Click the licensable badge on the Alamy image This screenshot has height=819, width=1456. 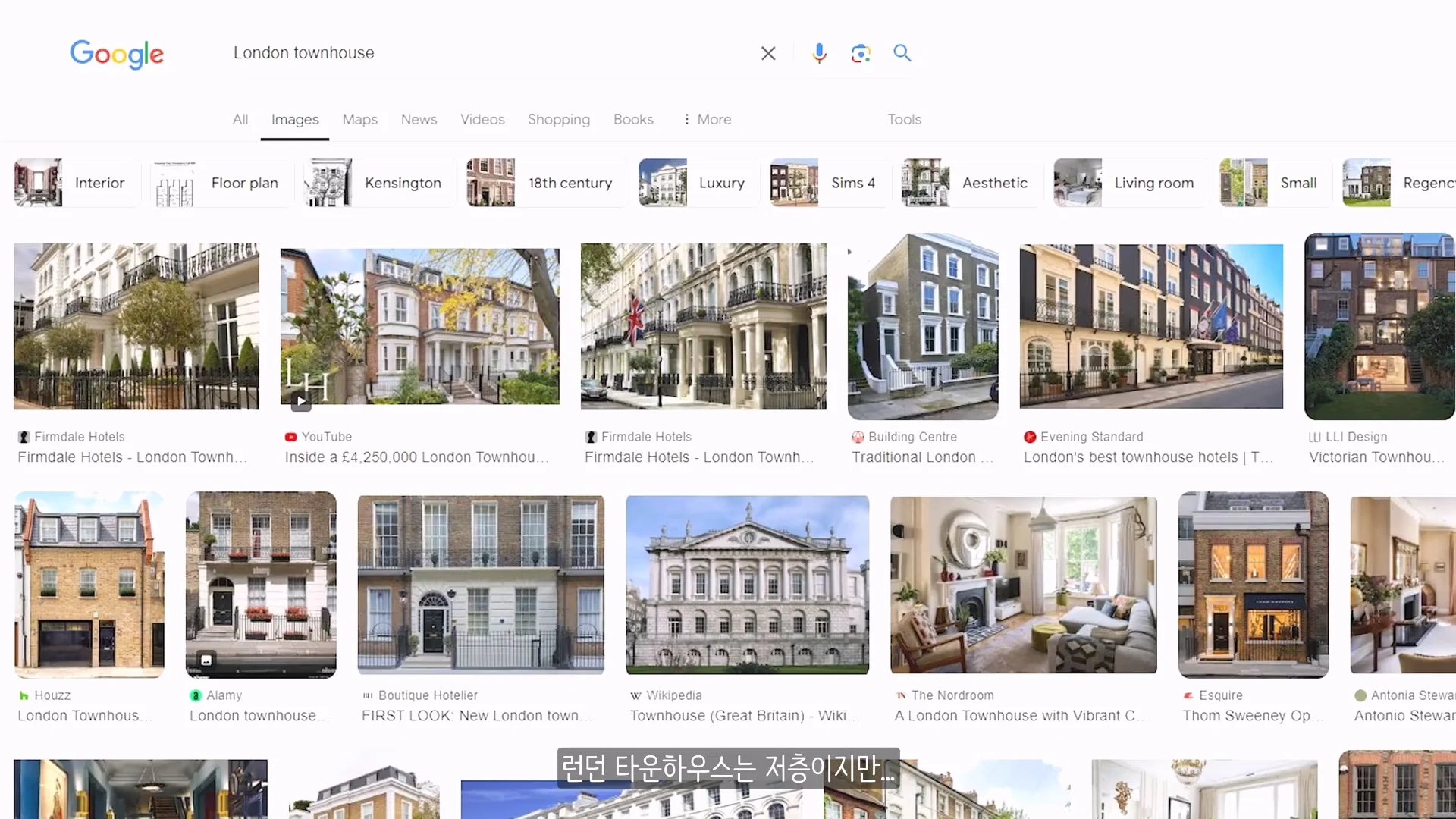pos(206,660)
